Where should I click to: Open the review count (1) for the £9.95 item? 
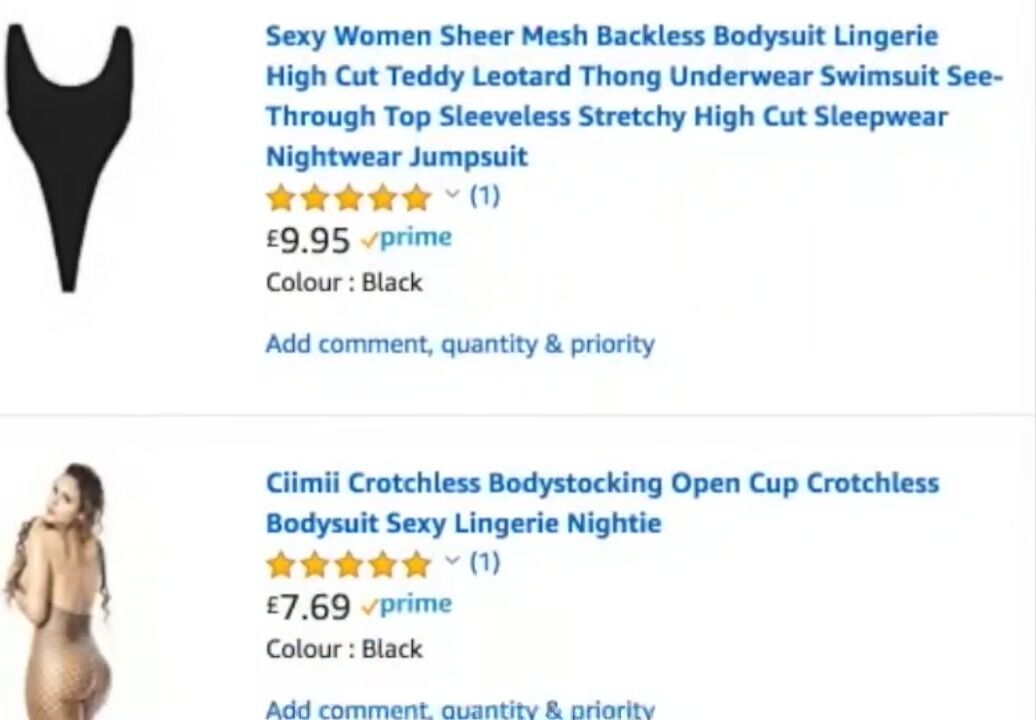(484, 195)
